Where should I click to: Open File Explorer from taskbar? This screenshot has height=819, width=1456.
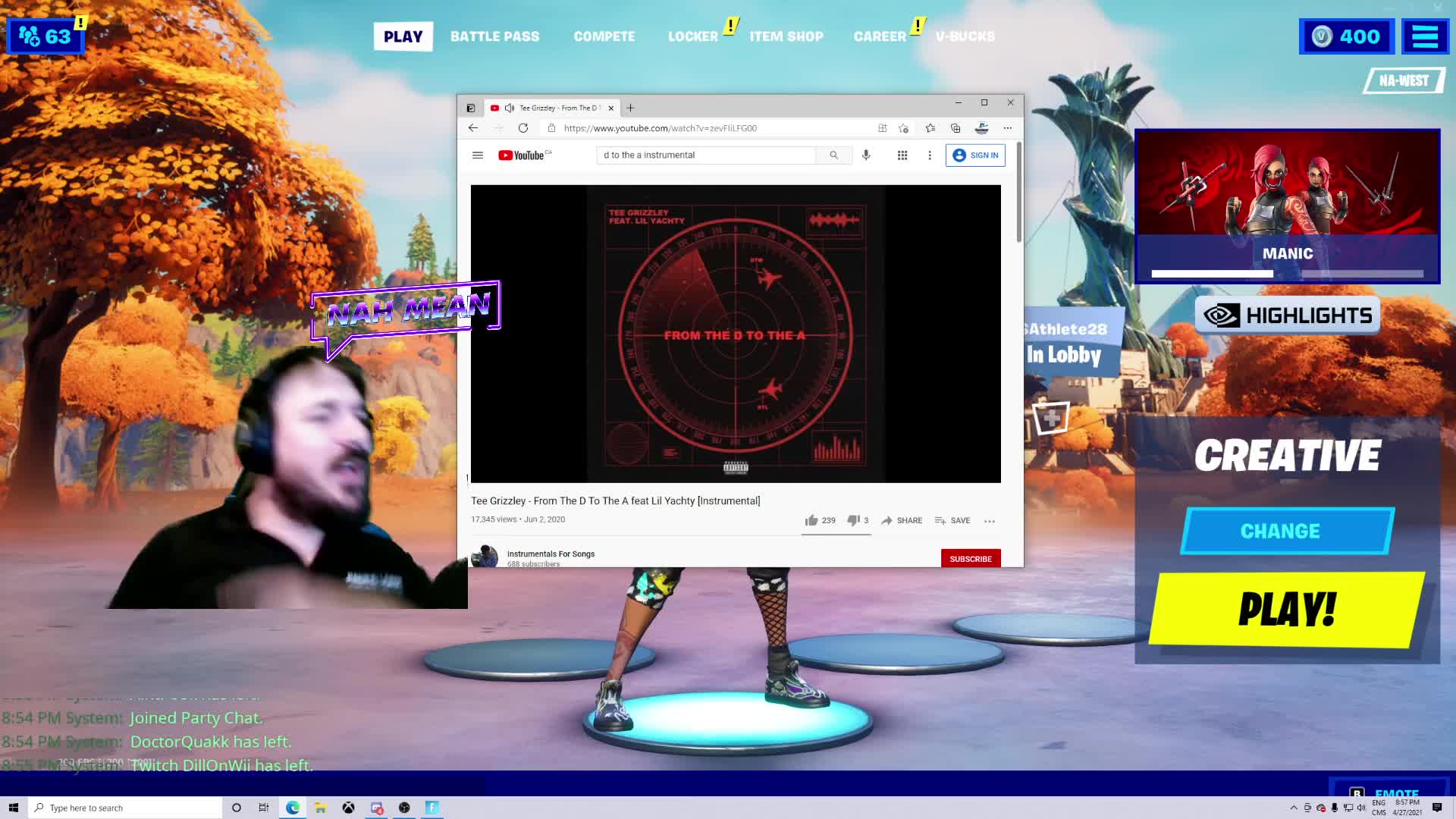[320, 808]
